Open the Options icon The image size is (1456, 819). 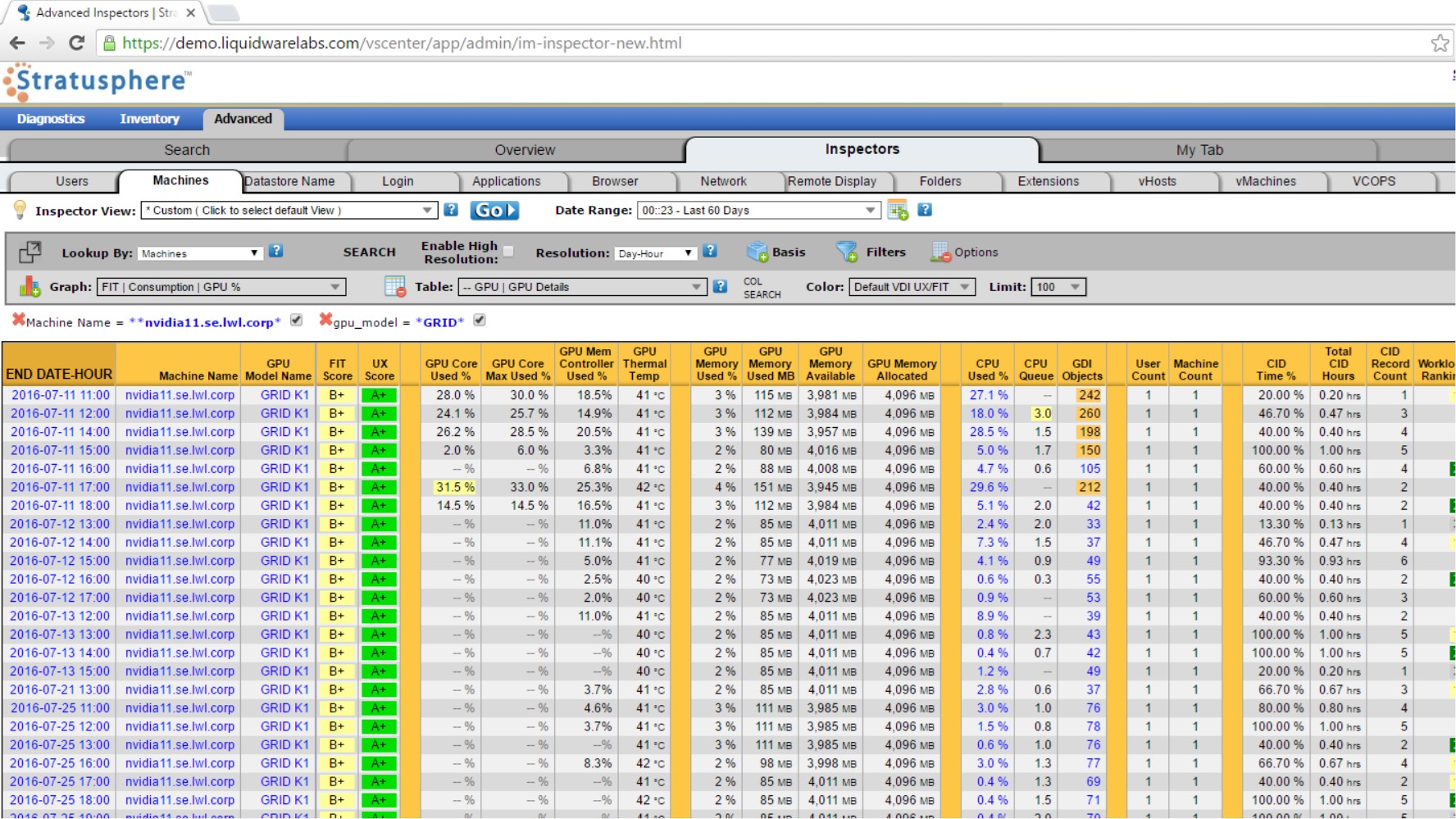[x=940, y=252]
